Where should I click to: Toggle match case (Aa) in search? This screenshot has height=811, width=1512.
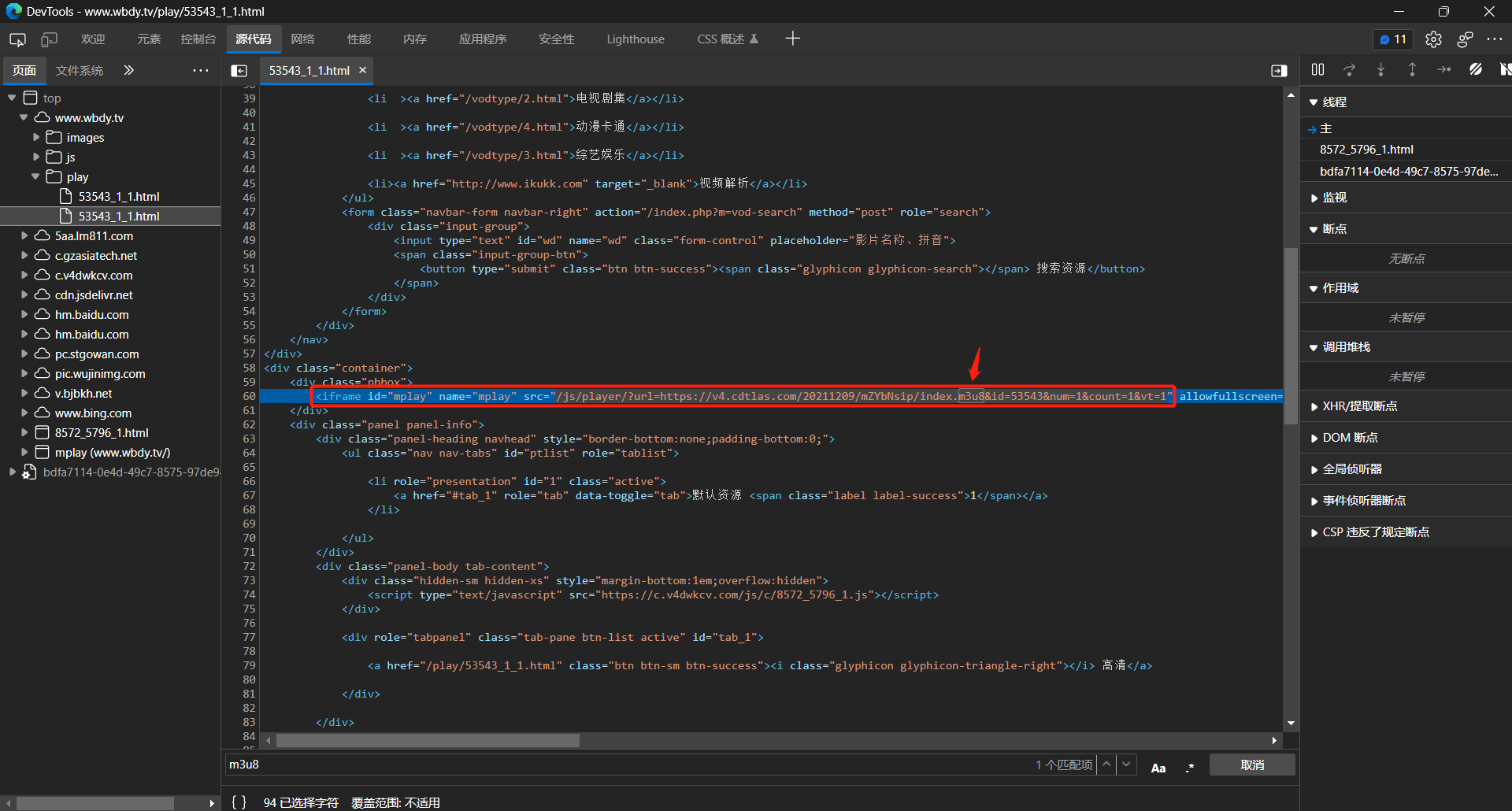[x=1158, y=768]
